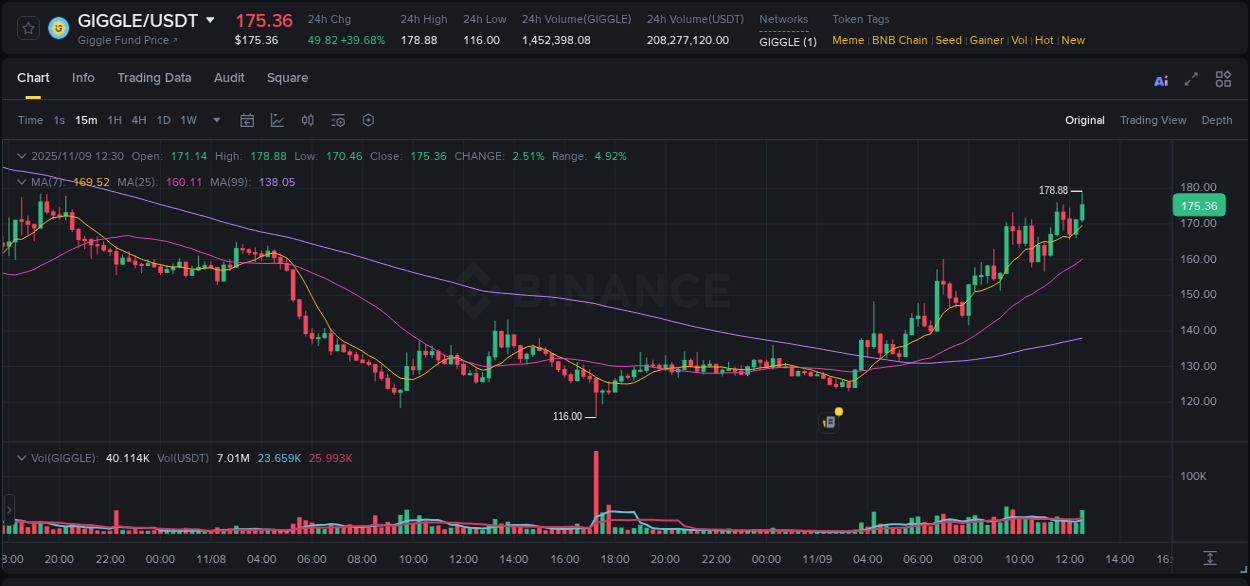
Task: Open the AI chart analysis icon
Action: pyautogui.click(x=1160, y=78)
